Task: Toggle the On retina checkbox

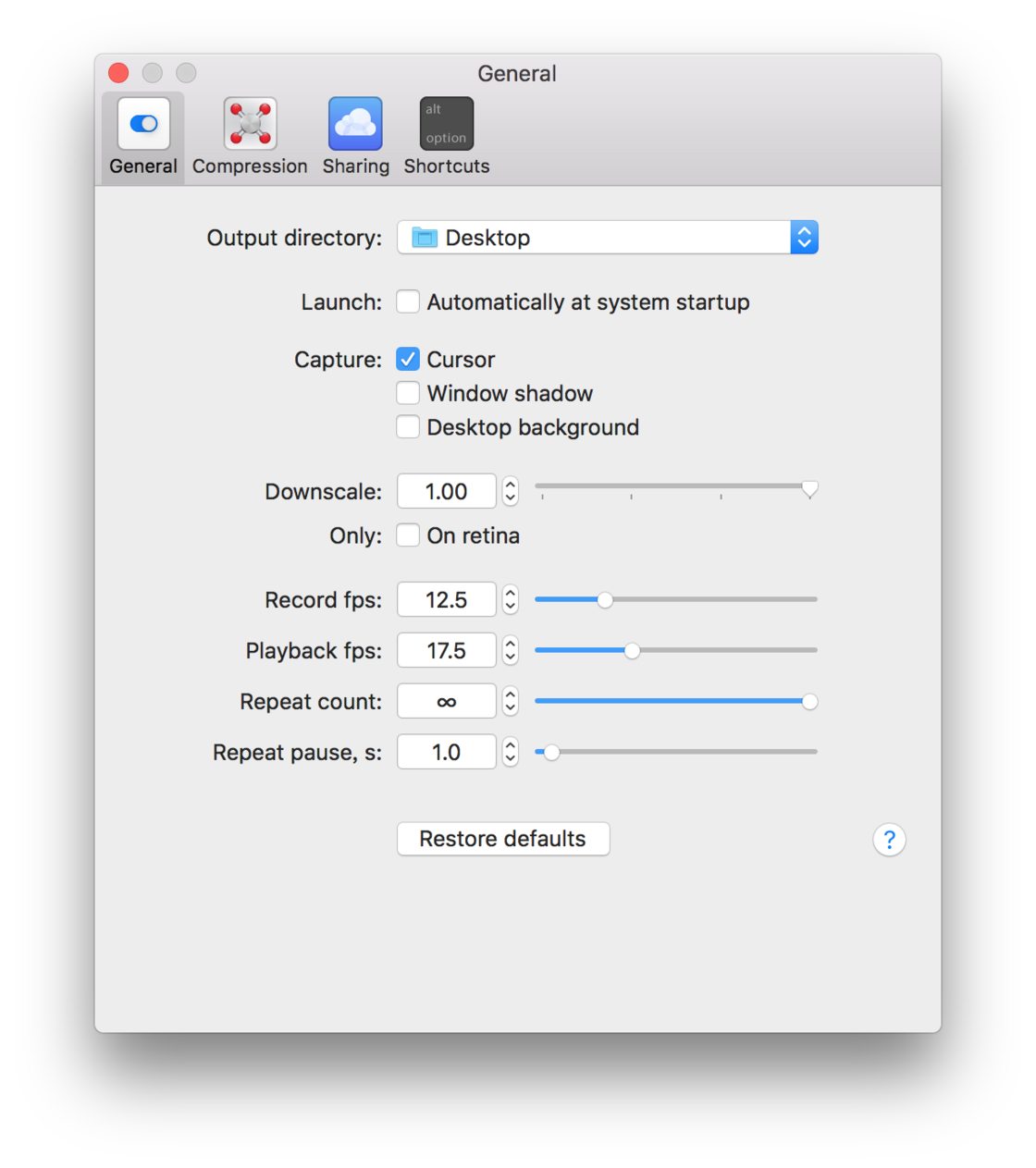Action: click(x=408, y=535)
